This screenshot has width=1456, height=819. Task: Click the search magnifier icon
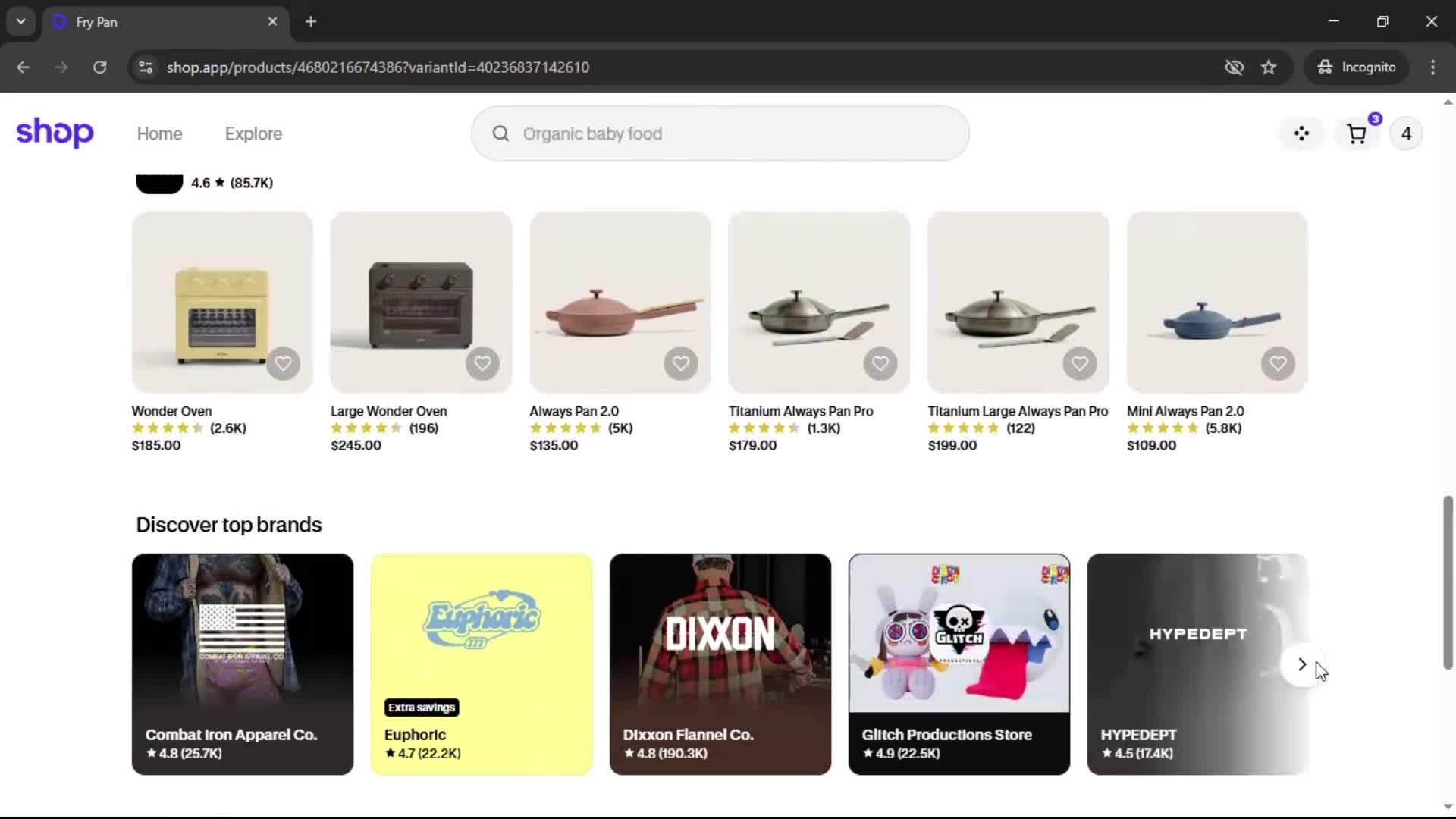tap(500, 133)
